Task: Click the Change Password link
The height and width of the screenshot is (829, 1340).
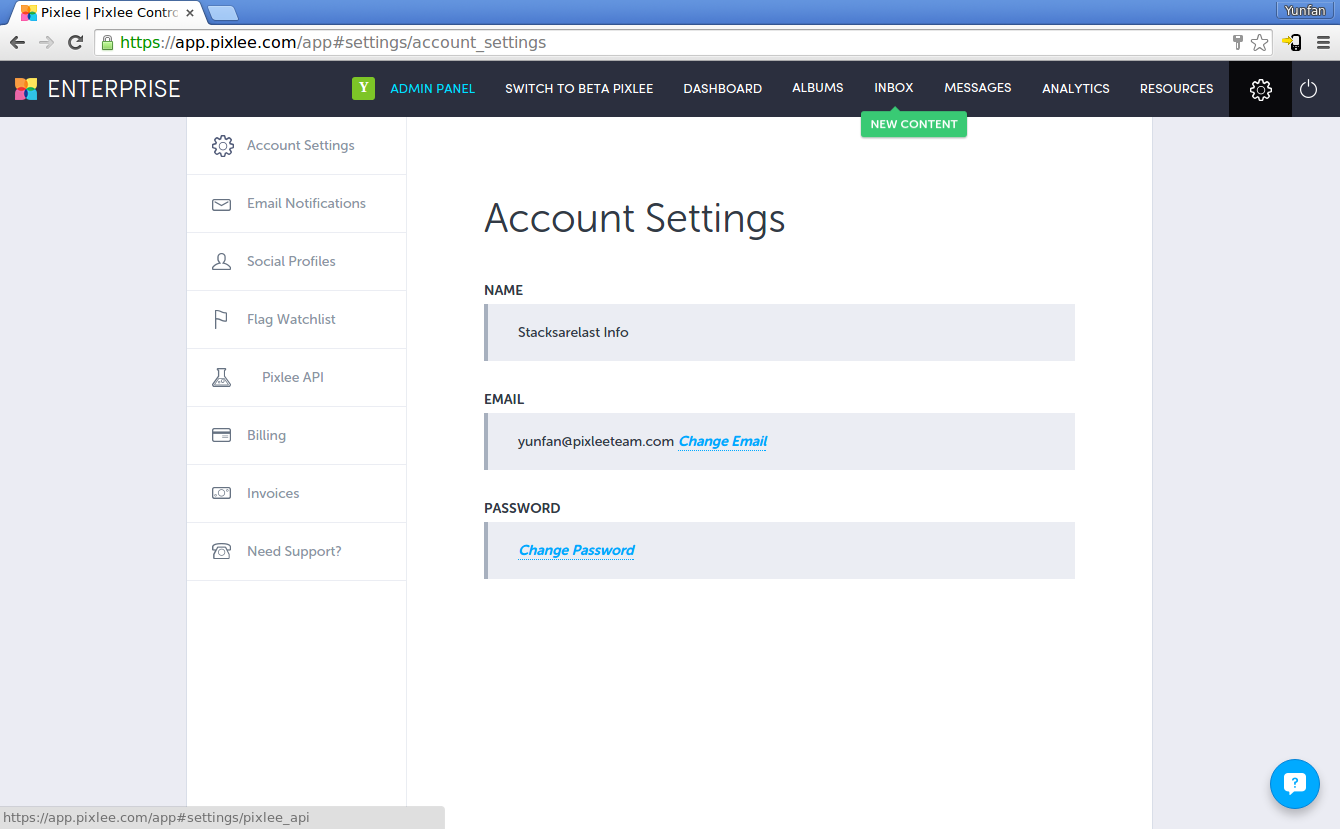Action: pyautogui.click(x=577, y=550)
